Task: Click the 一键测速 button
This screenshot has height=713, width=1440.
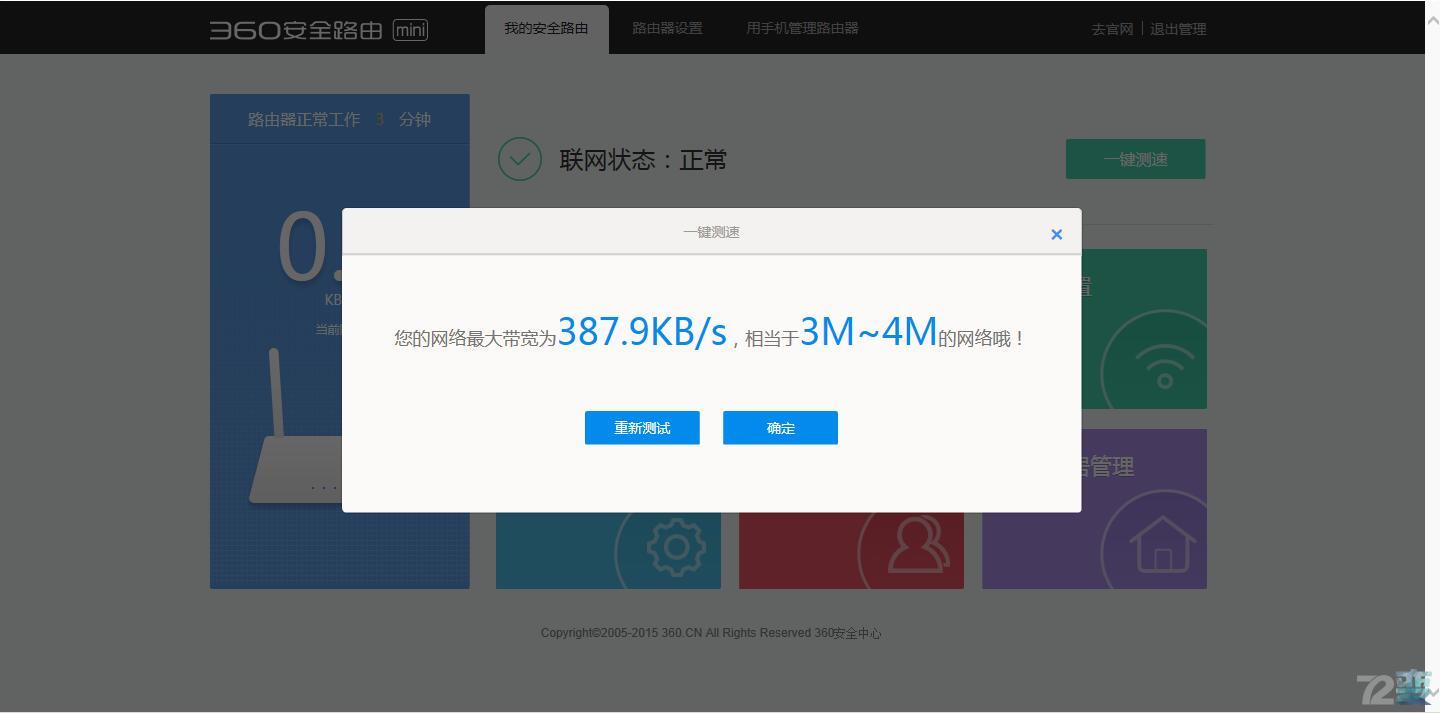Action: 1135,158
